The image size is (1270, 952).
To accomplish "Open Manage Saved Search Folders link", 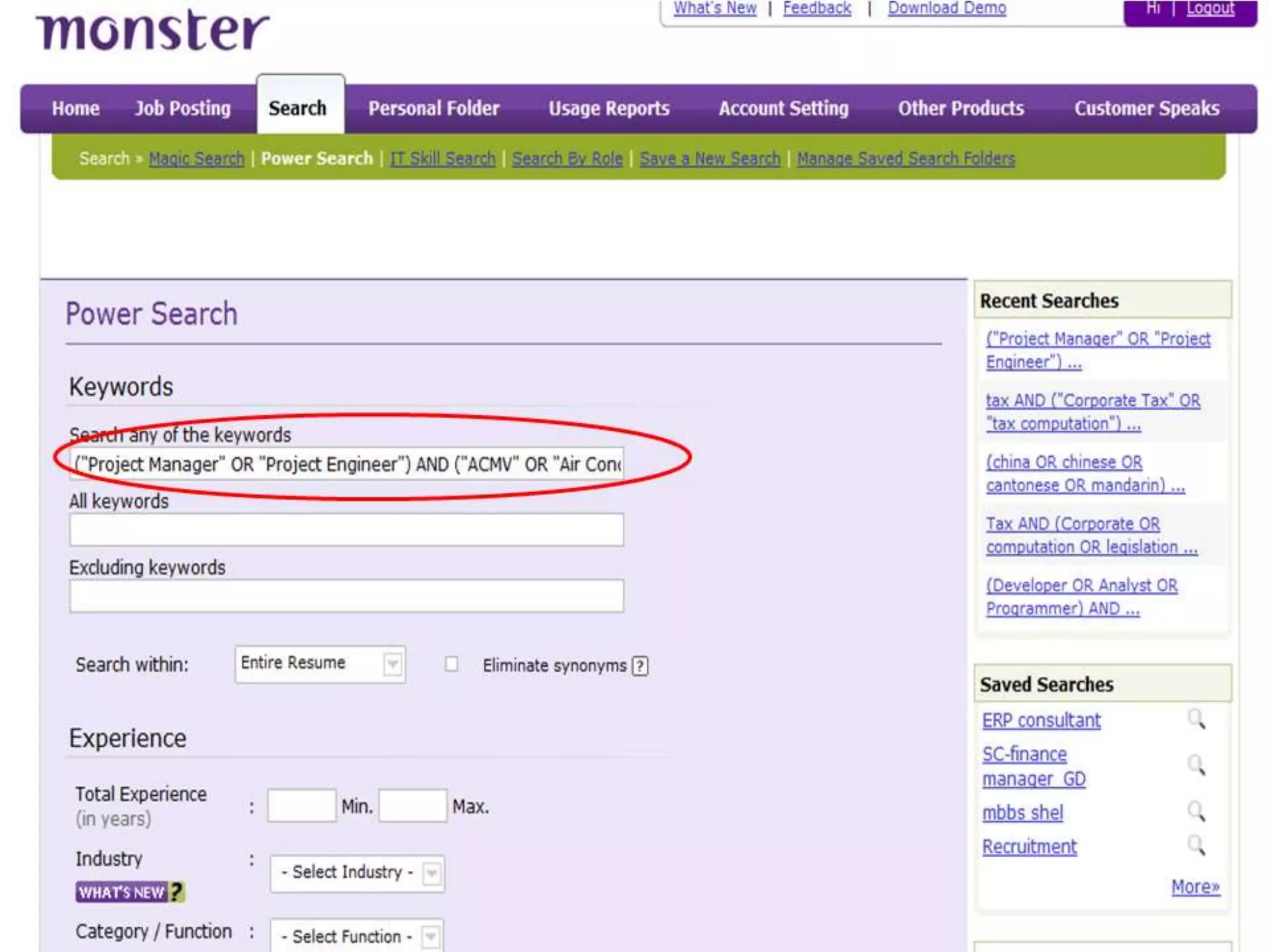I will point(905,159).
